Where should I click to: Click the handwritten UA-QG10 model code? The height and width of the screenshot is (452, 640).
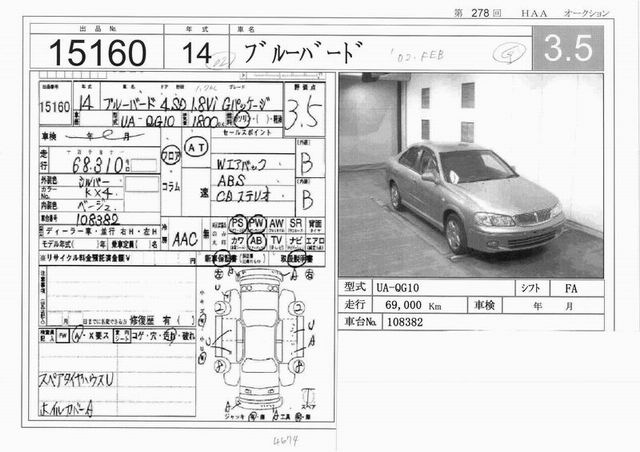(148, 121)
